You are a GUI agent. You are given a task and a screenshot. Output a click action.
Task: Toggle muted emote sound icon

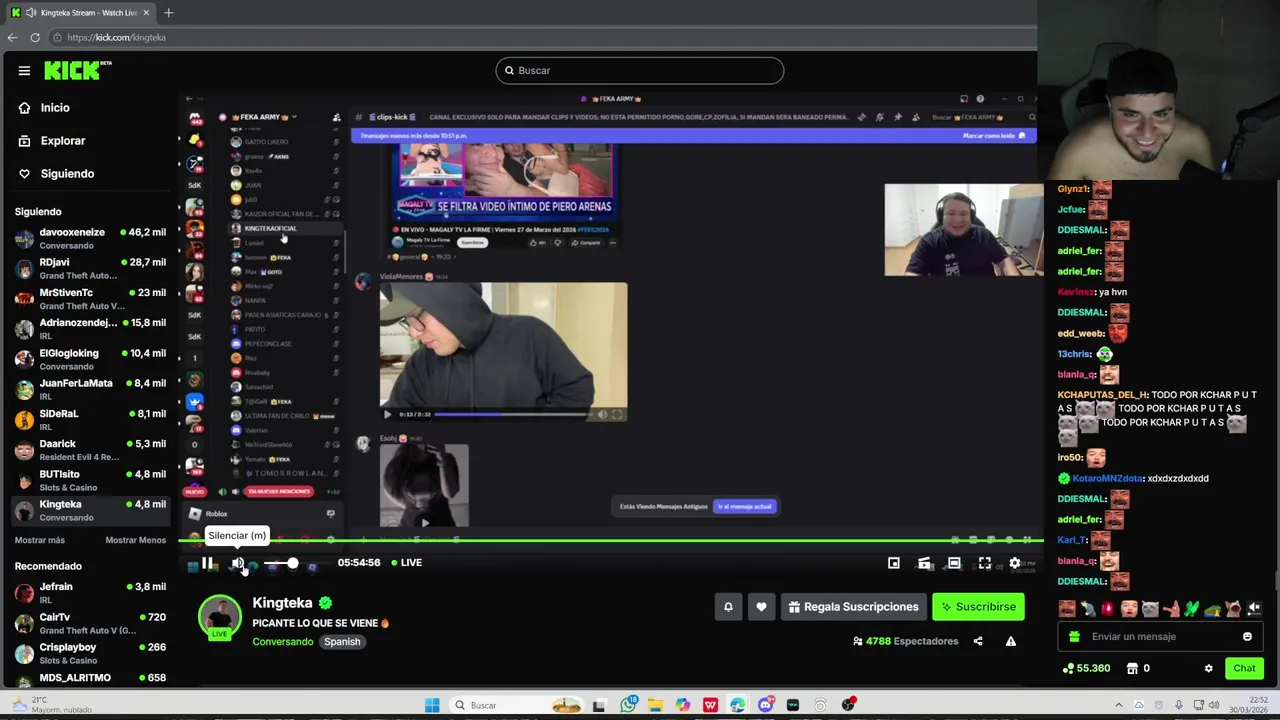1254,608
